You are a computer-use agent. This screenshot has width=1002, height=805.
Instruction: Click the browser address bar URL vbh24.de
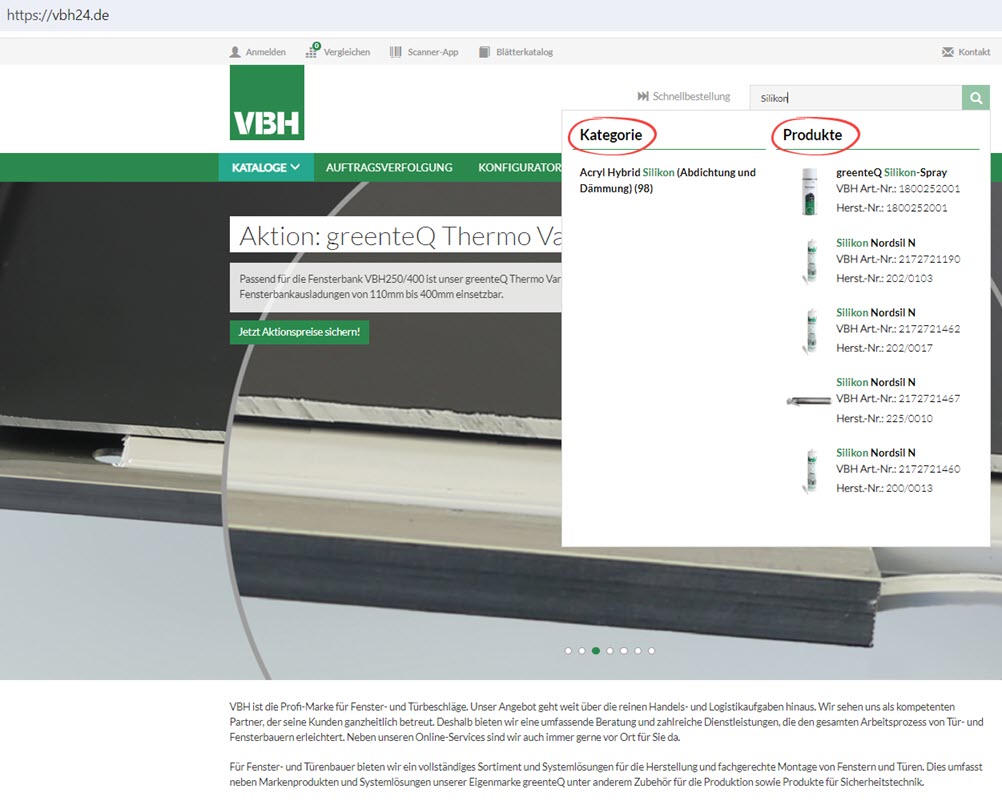point(58,15)
